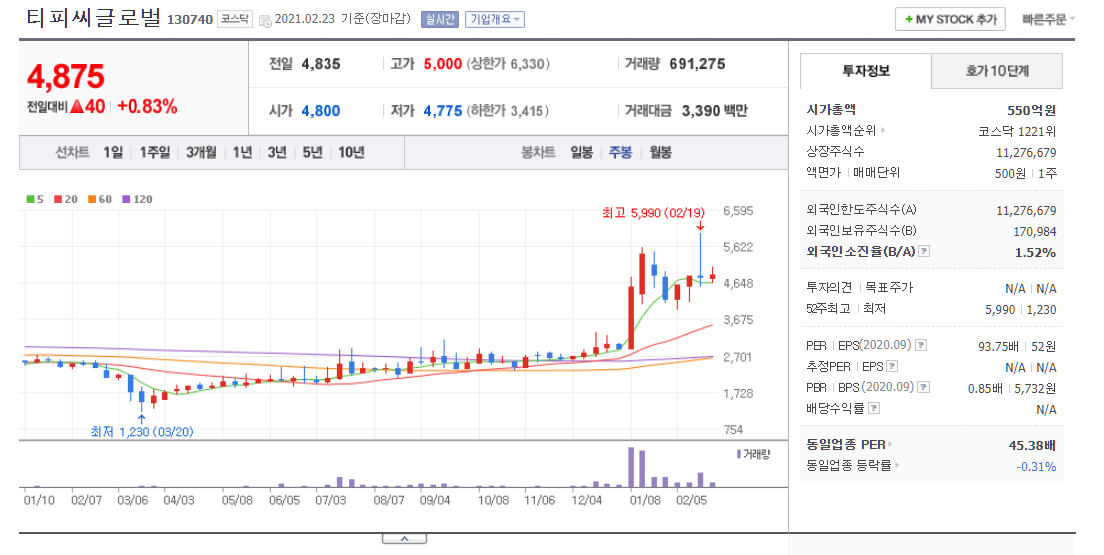Click the 01/08 date label on chart axis
Image resolution: width=1104 pixels, height=555 pixels.
(x=646, y=500)
